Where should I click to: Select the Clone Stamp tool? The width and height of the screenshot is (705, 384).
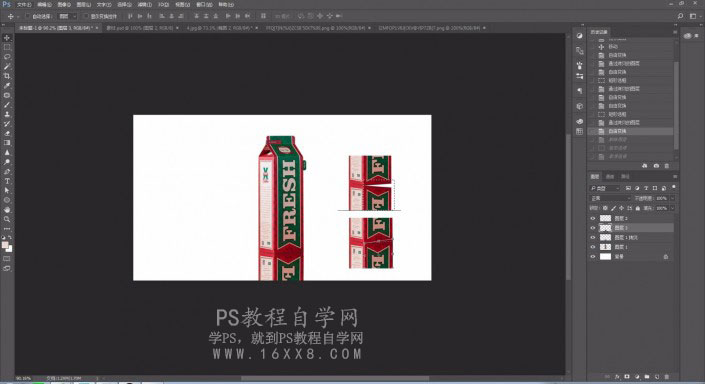7,114
